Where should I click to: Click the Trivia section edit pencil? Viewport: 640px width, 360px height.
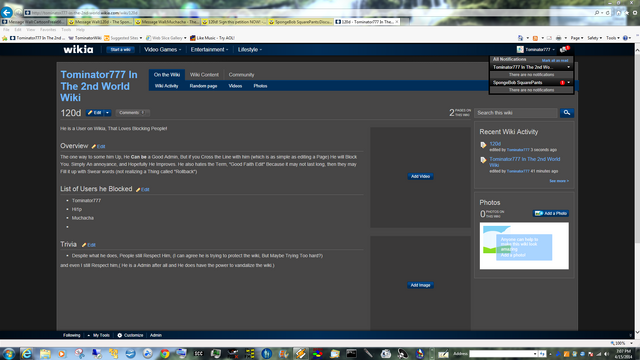click(84, 245)
